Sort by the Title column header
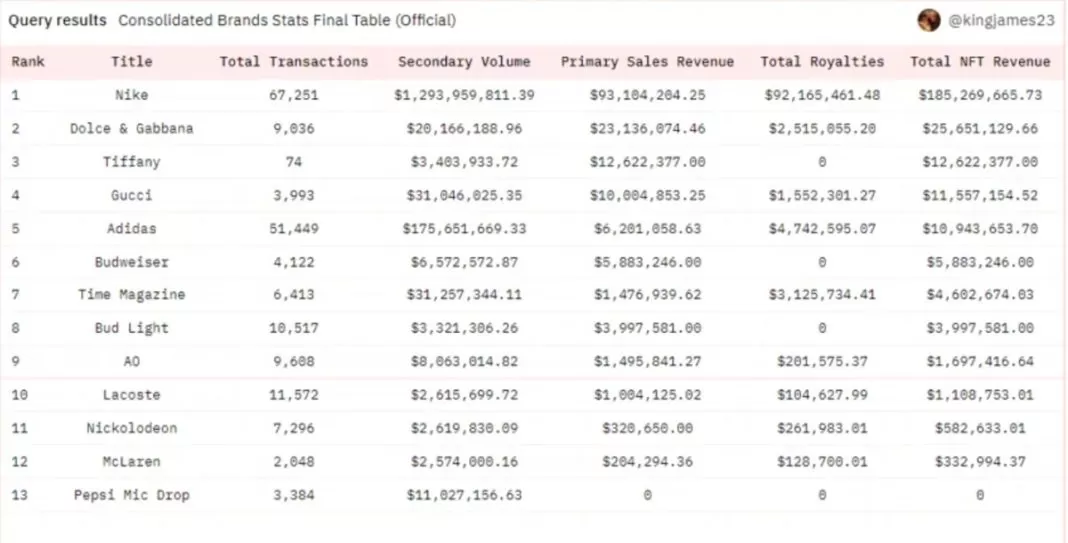The image size is (1068, 543). pyautogui.click(x=132, y=62)
